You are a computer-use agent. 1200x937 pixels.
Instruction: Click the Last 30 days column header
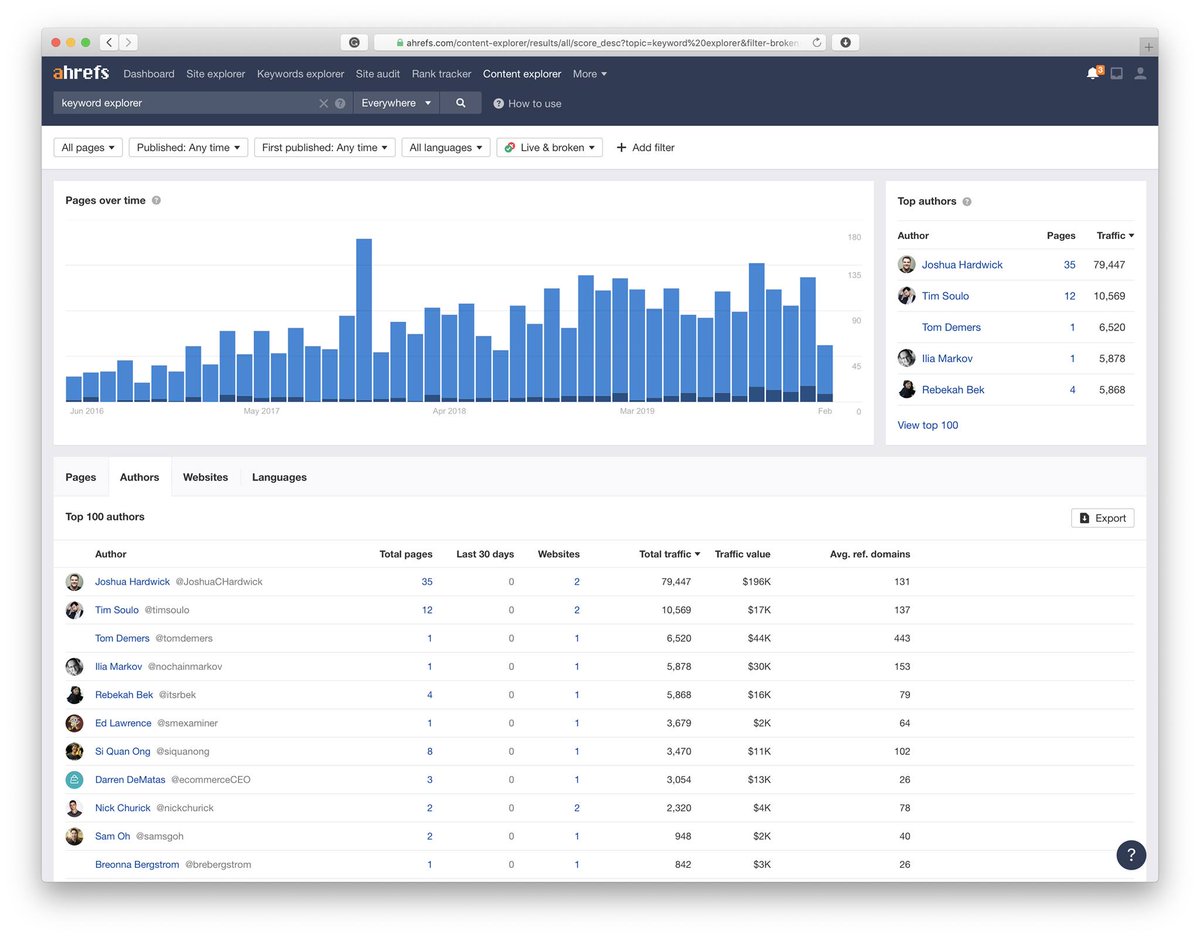(x=485, y=554)
